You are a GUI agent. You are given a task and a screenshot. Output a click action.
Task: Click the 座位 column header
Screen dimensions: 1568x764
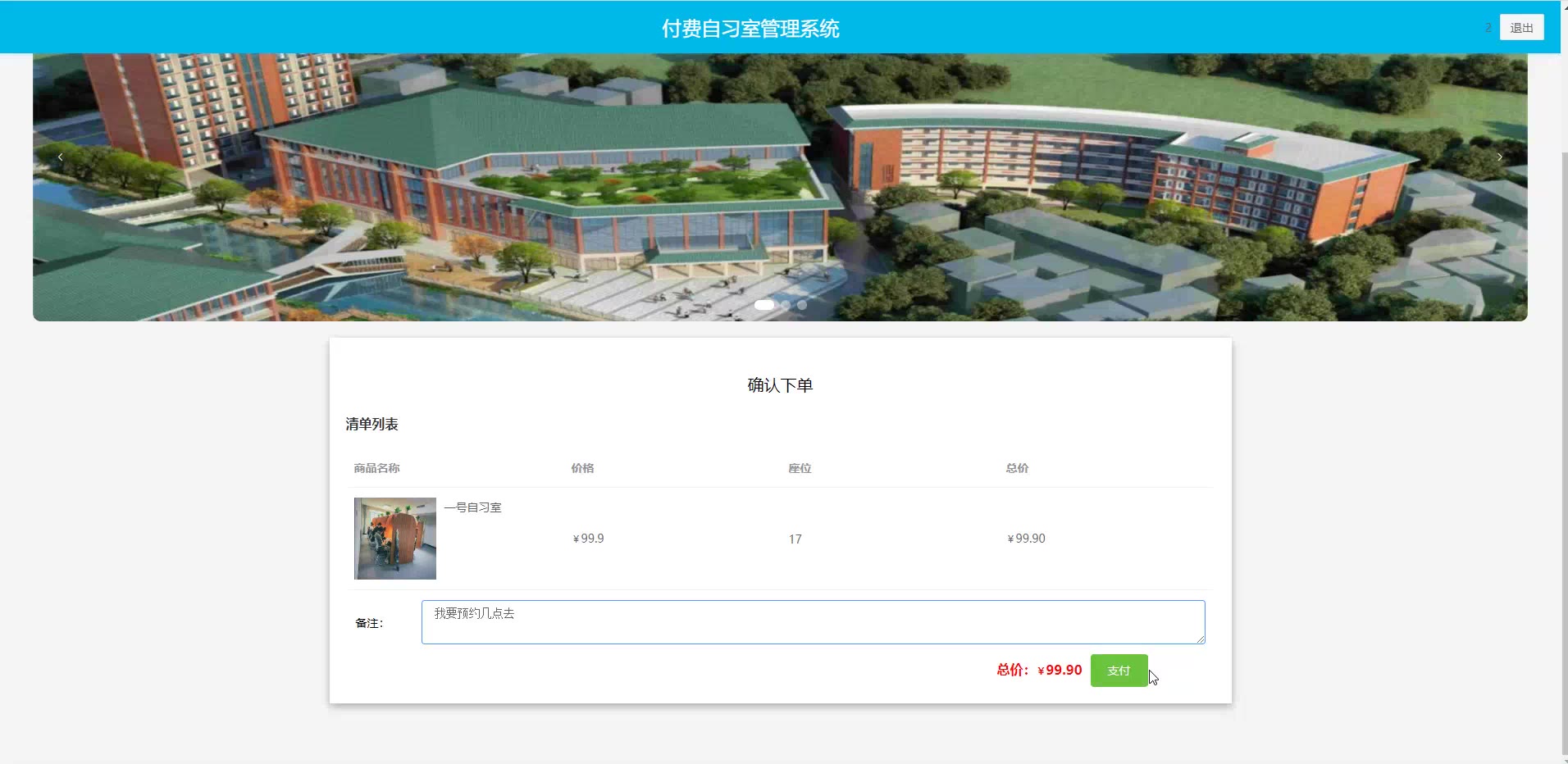[x=800, y=468]
